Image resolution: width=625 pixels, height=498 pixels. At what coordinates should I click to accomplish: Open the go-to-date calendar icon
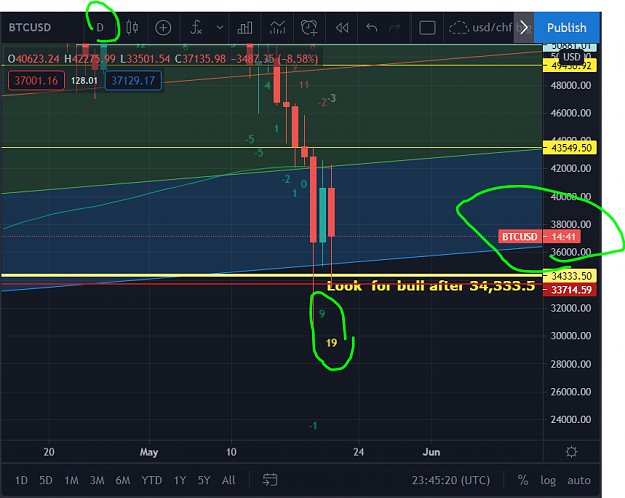tap(270, 480)
